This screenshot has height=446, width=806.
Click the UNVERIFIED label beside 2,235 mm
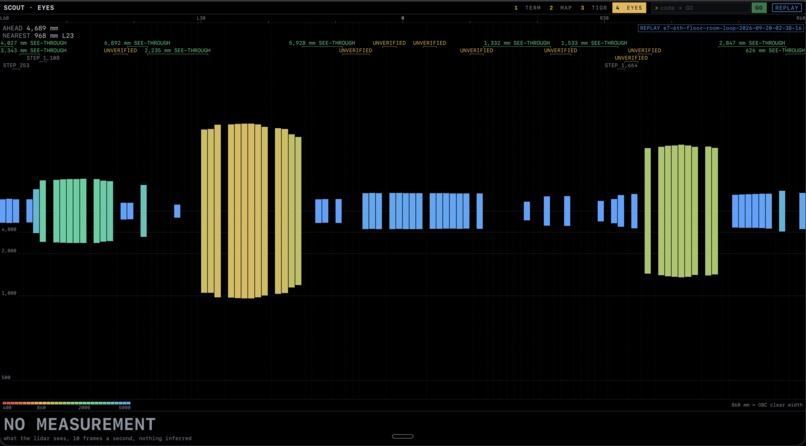(120, 50)
